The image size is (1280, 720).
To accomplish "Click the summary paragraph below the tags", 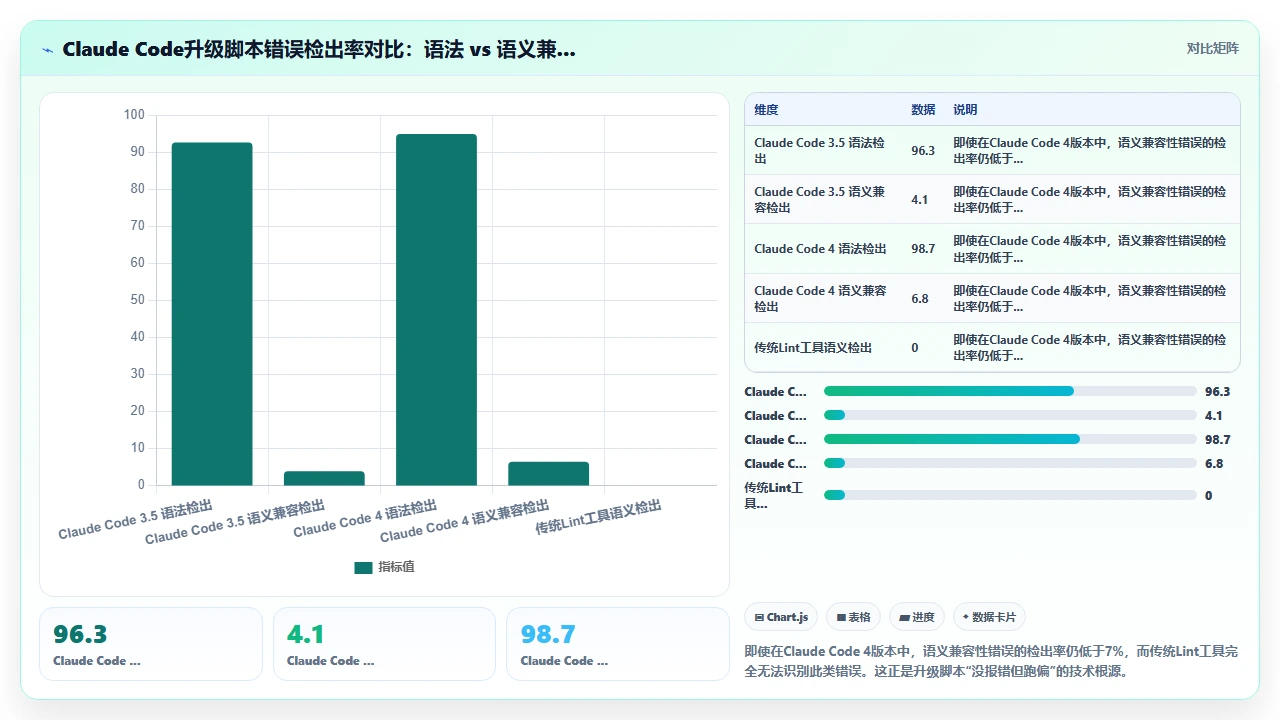I will pos(992,661).
